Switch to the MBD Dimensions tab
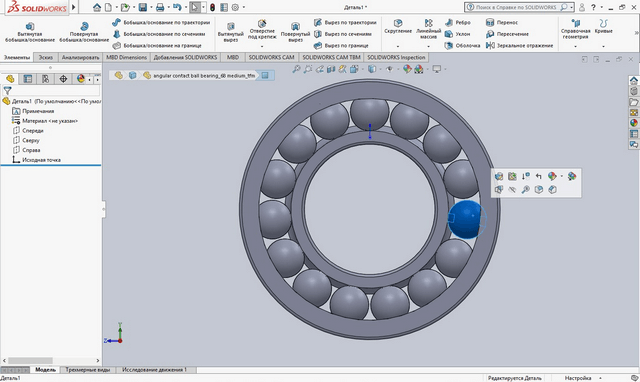 [127, 58]
